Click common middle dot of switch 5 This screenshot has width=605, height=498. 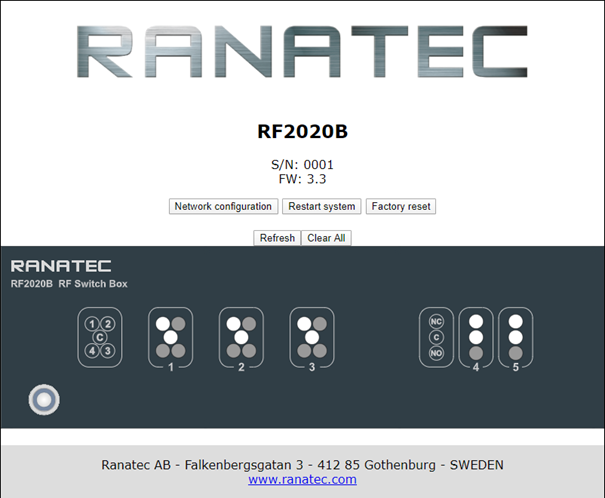(x=515, y=337)
